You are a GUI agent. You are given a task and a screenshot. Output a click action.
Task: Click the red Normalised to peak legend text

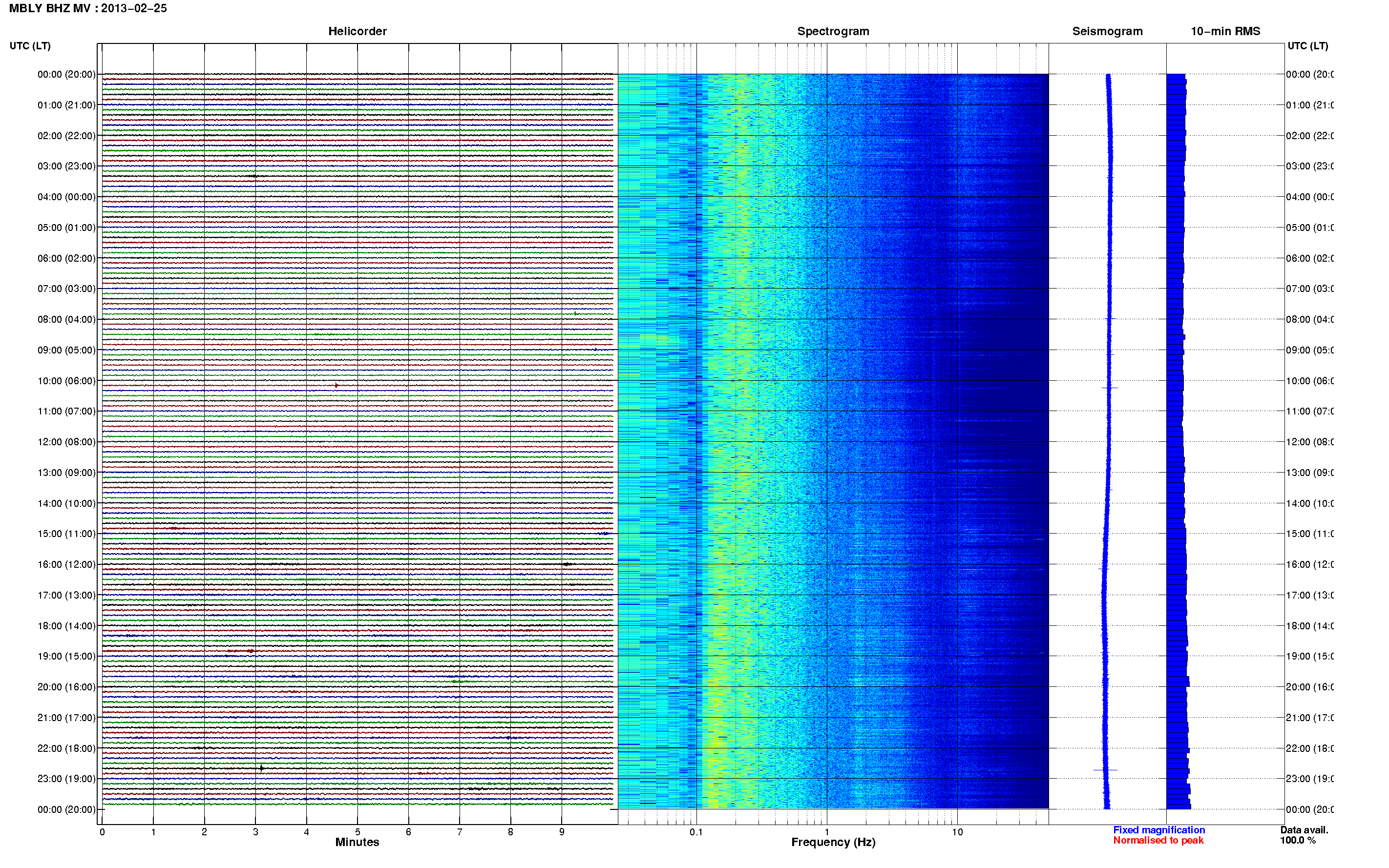coord(1158,841)
